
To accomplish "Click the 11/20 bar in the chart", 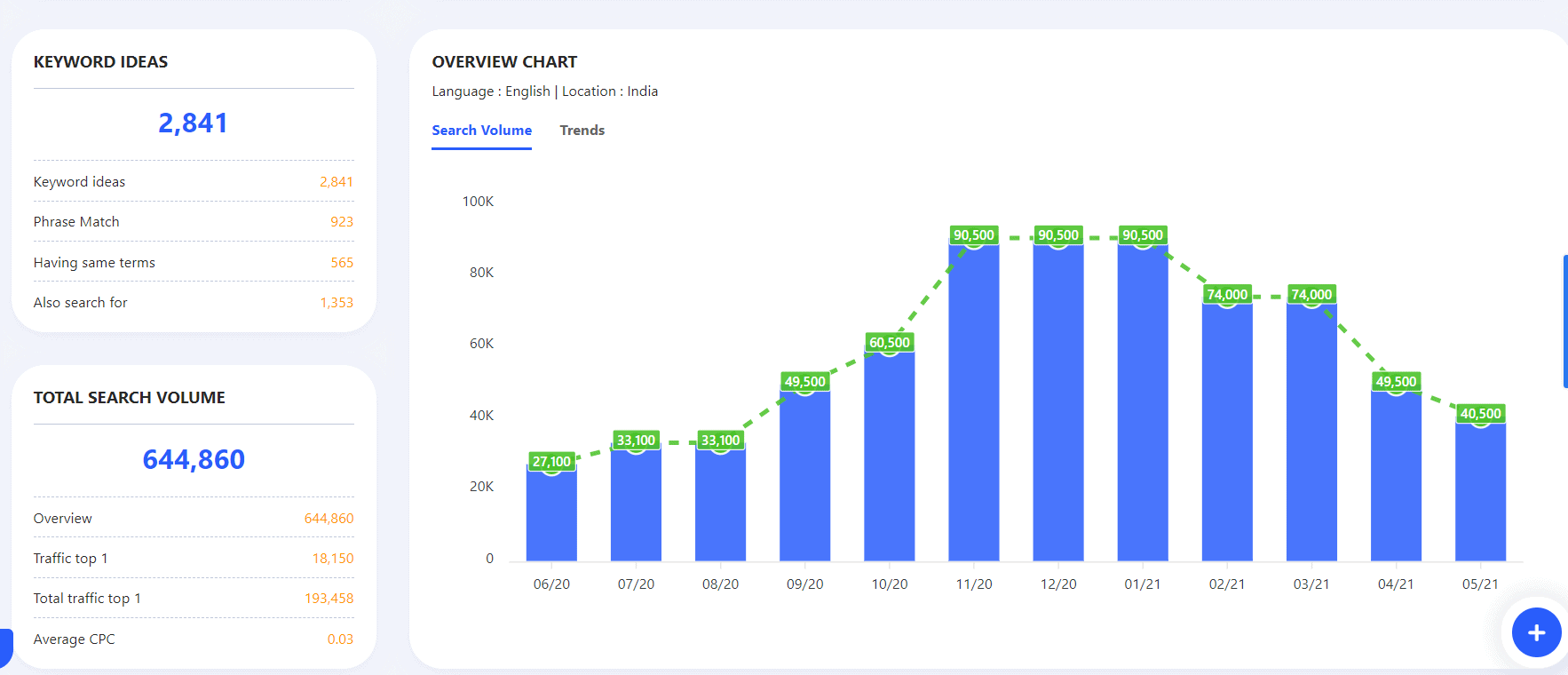I will pos(973,400).
